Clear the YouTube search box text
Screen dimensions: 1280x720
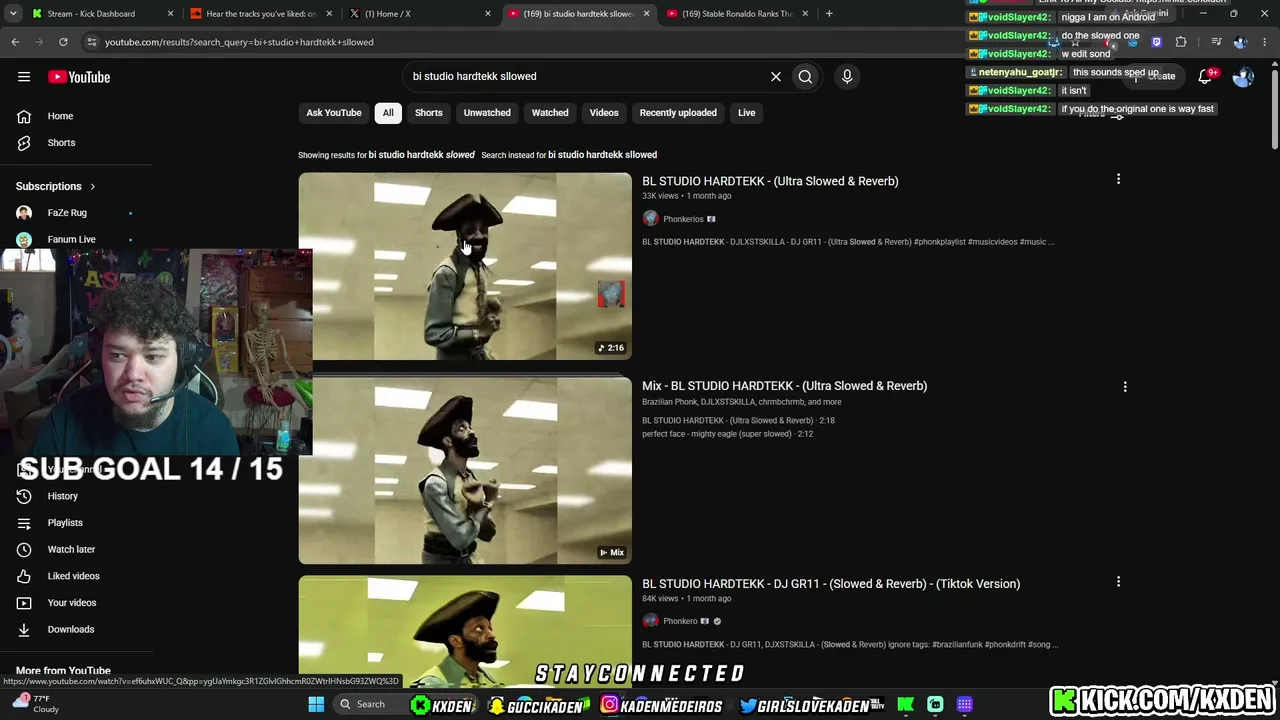pos(775,76)
